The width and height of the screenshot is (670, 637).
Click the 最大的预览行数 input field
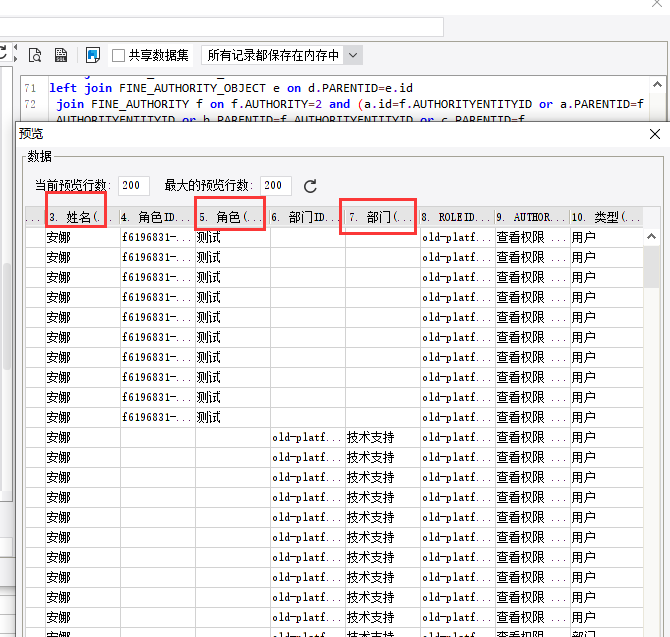276,185
